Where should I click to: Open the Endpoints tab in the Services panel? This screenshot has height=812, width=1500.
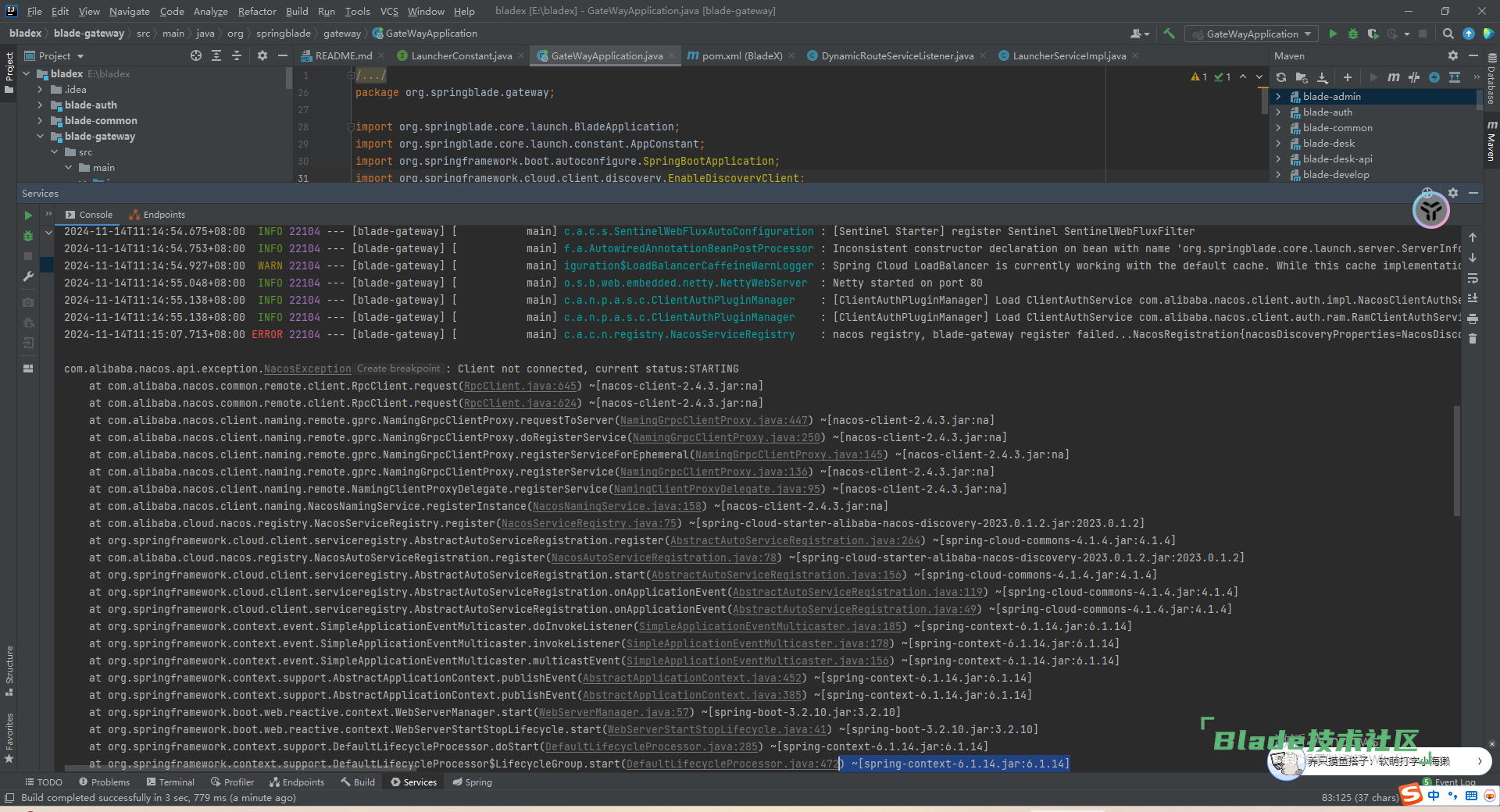pos(157,215)
